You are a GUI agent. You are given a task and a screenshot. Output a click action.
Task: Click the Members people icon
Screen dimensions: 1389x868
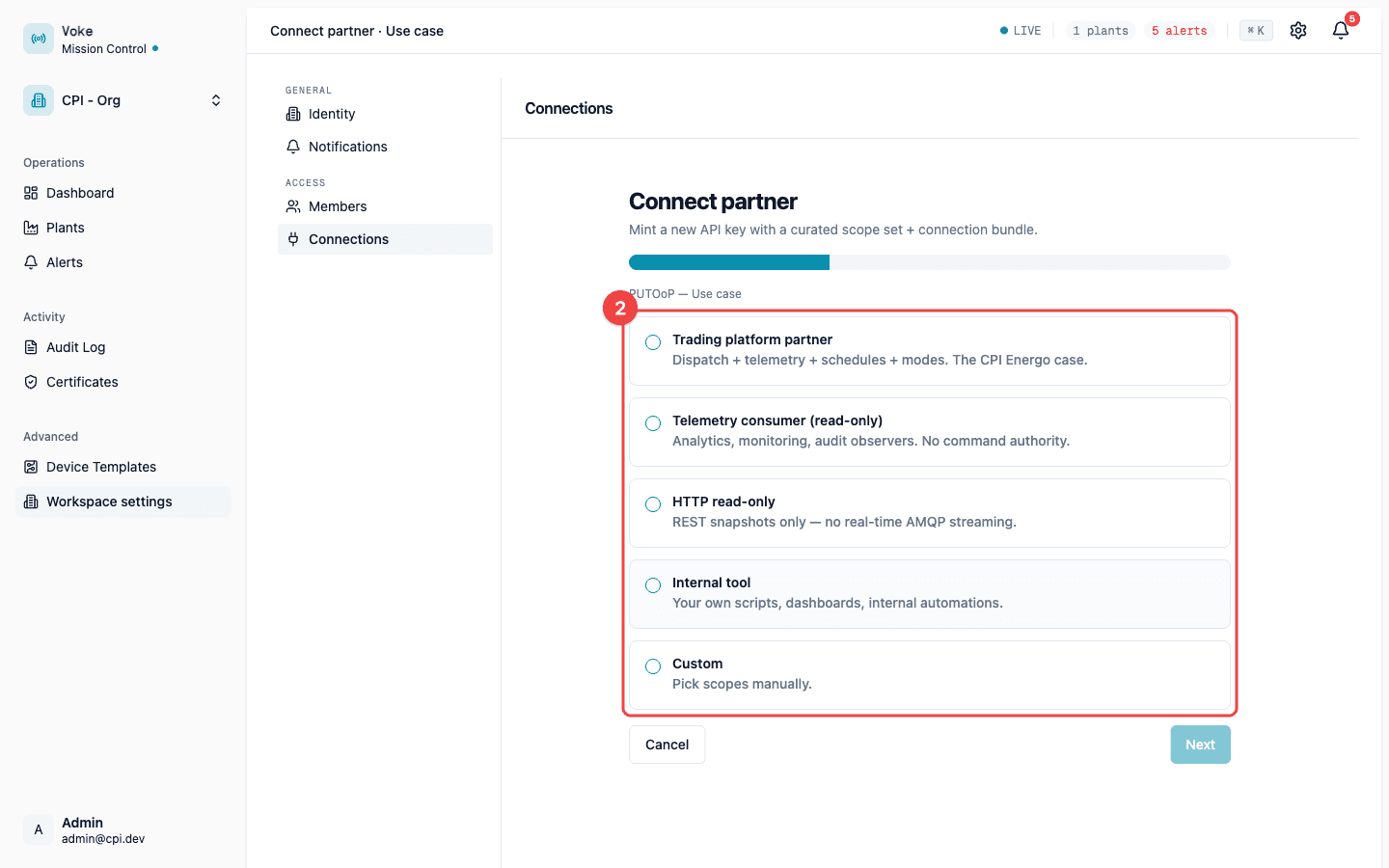click(x=293, y=206)
